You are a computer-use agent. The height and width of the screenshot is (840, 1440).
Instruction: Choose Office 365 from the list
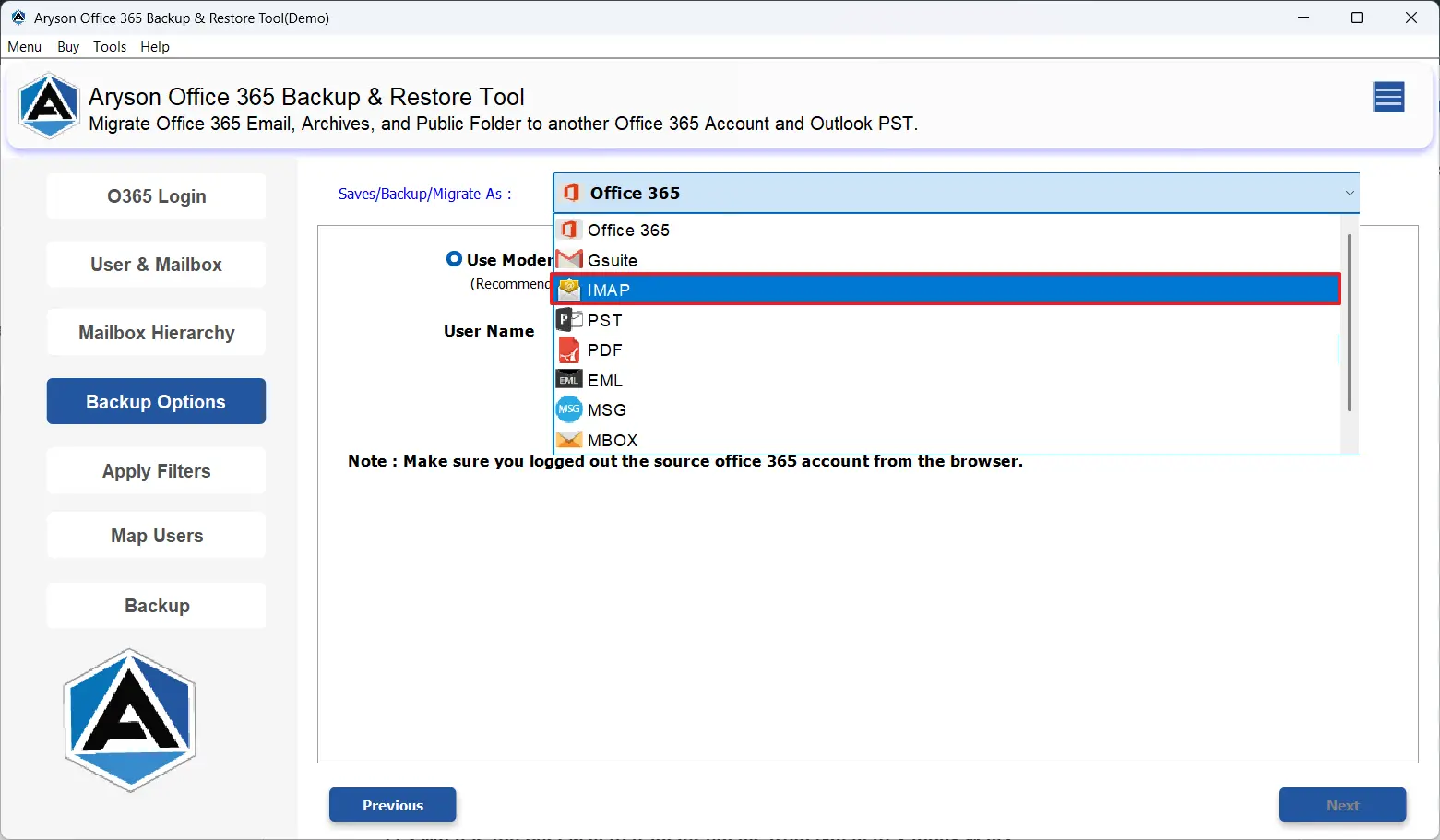point(946,230)
